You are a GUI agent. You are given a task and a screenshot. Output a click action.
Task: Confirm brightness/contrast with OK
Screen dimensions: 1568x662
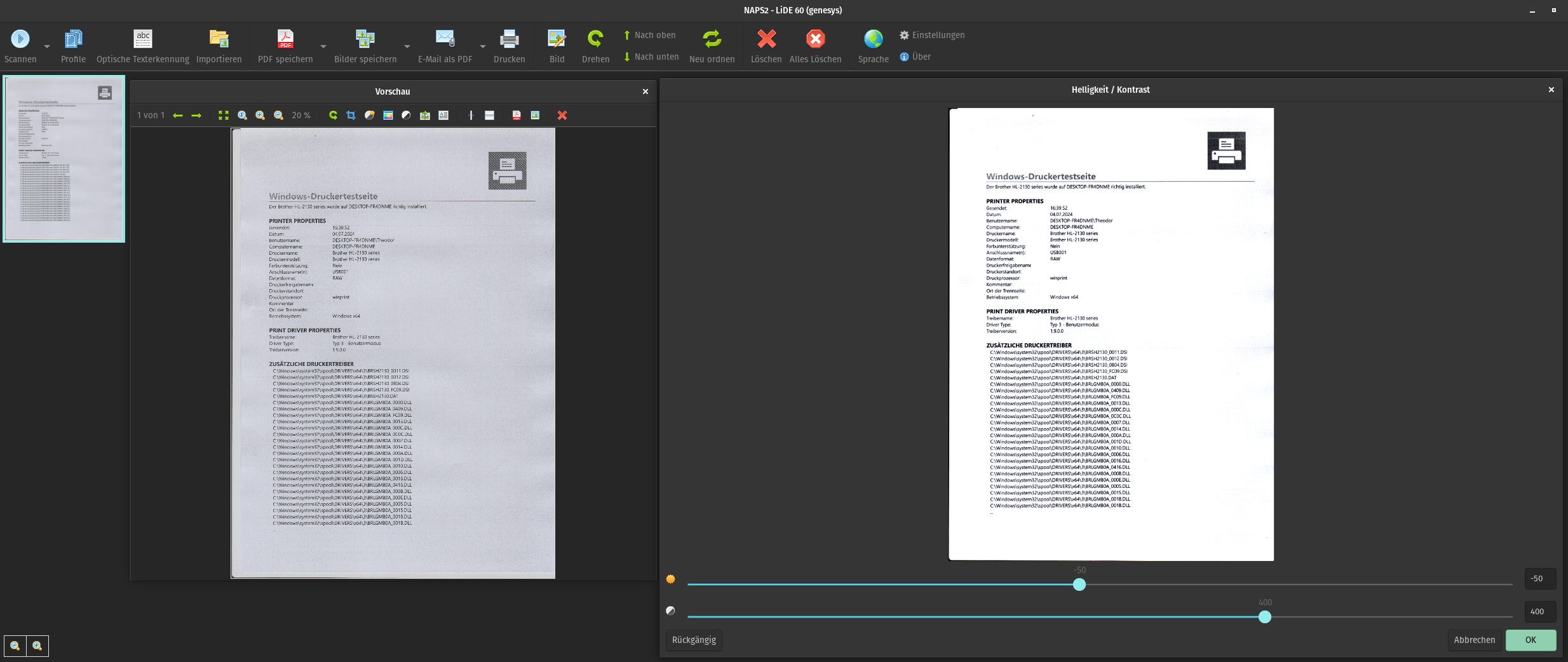[1531, 640]
